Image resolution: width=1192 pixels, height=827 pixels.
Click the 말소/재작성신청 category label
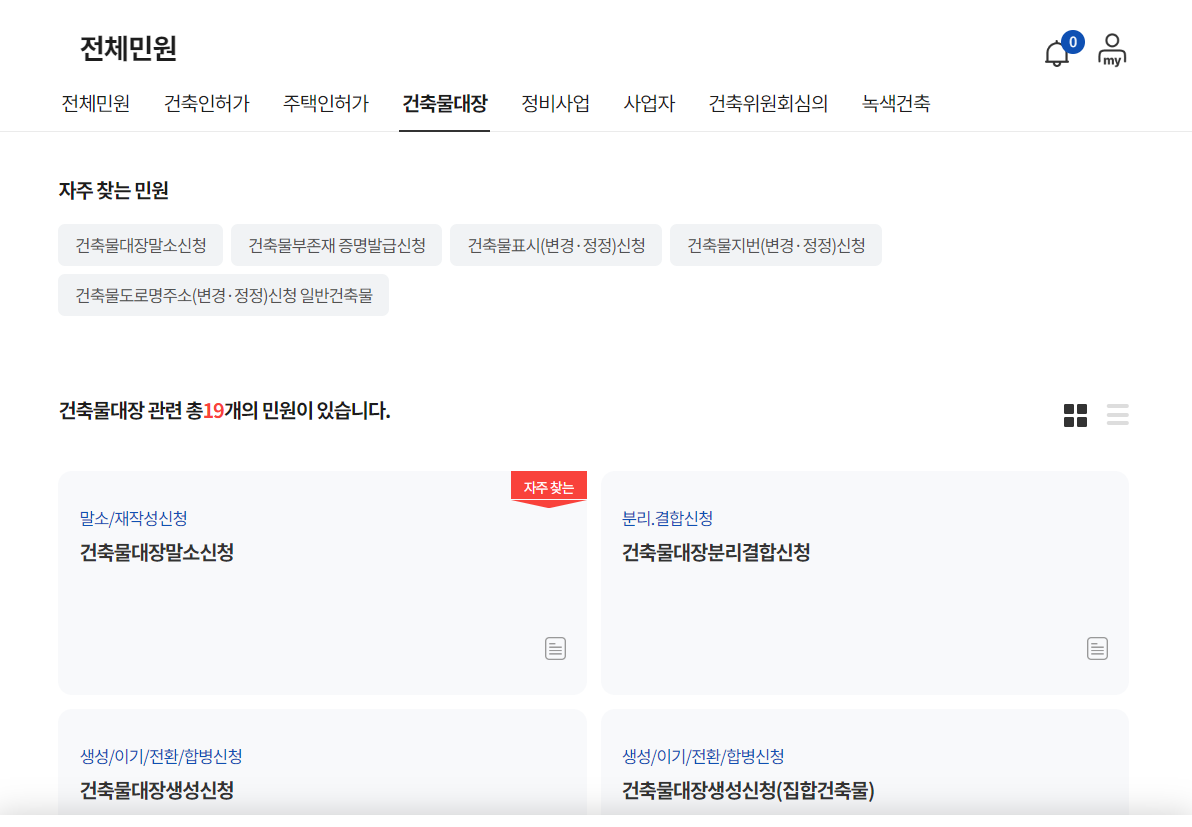point(134,518)
